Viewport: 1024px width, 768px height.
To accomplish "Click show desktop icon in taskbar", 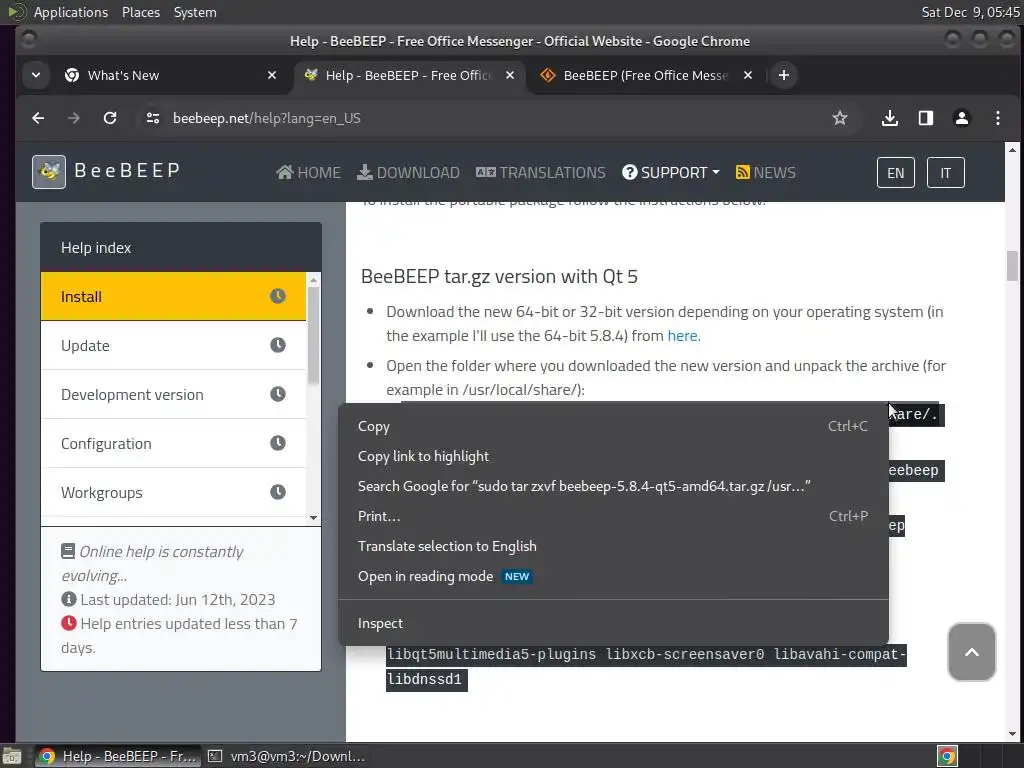I will click(12, 756).
